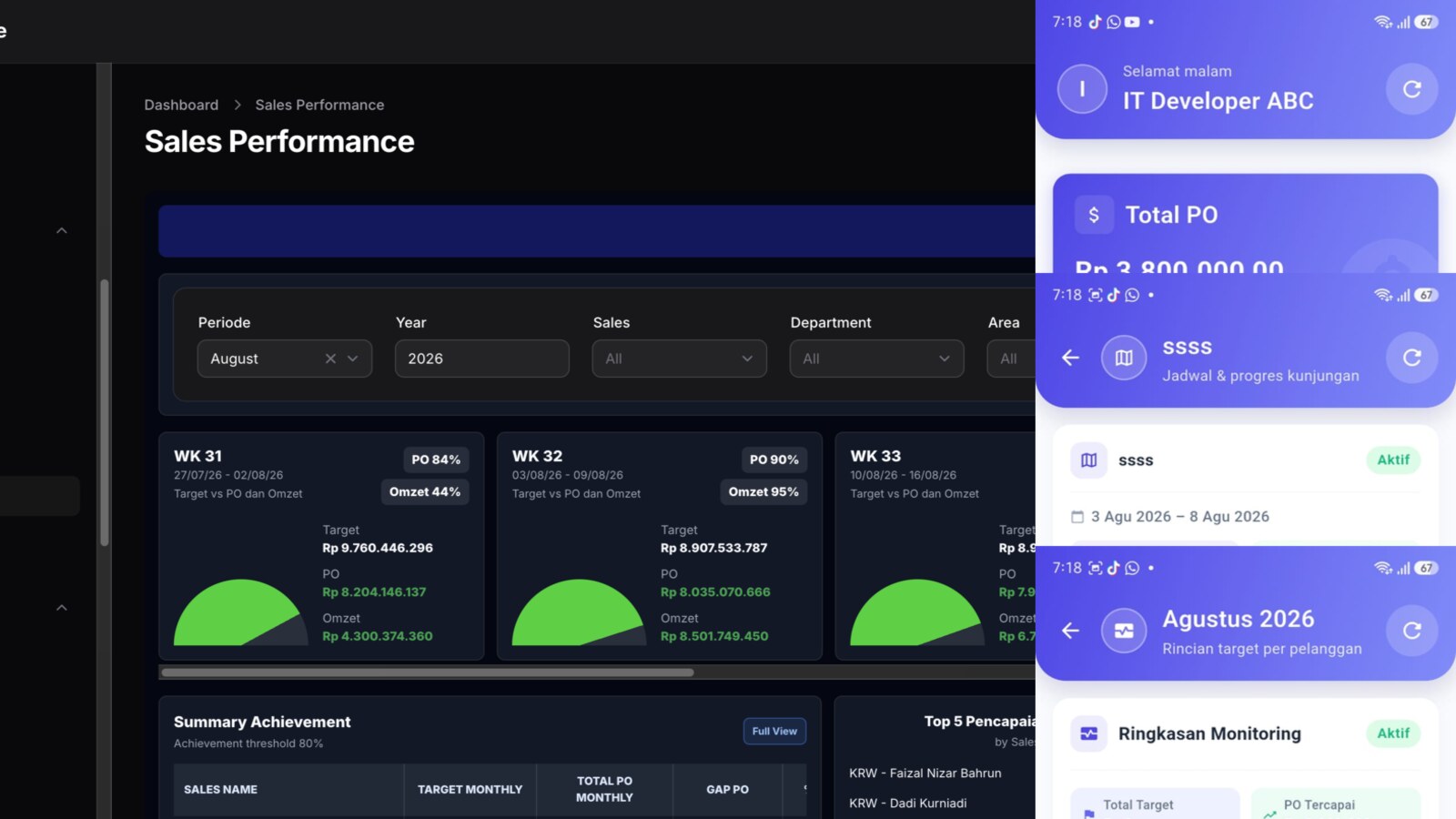Tap the map icon on ssss list card
1456x819 pixels.
point(1088,460)
